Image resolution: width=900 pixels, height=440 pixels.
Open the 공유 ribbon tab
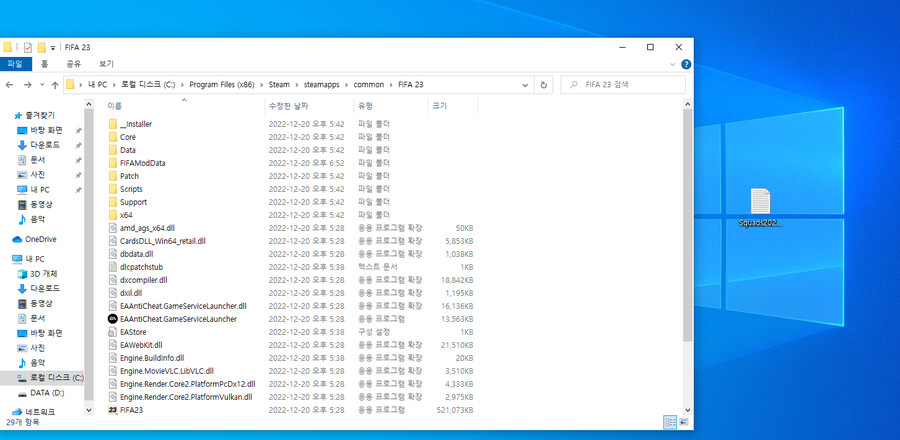73,64
